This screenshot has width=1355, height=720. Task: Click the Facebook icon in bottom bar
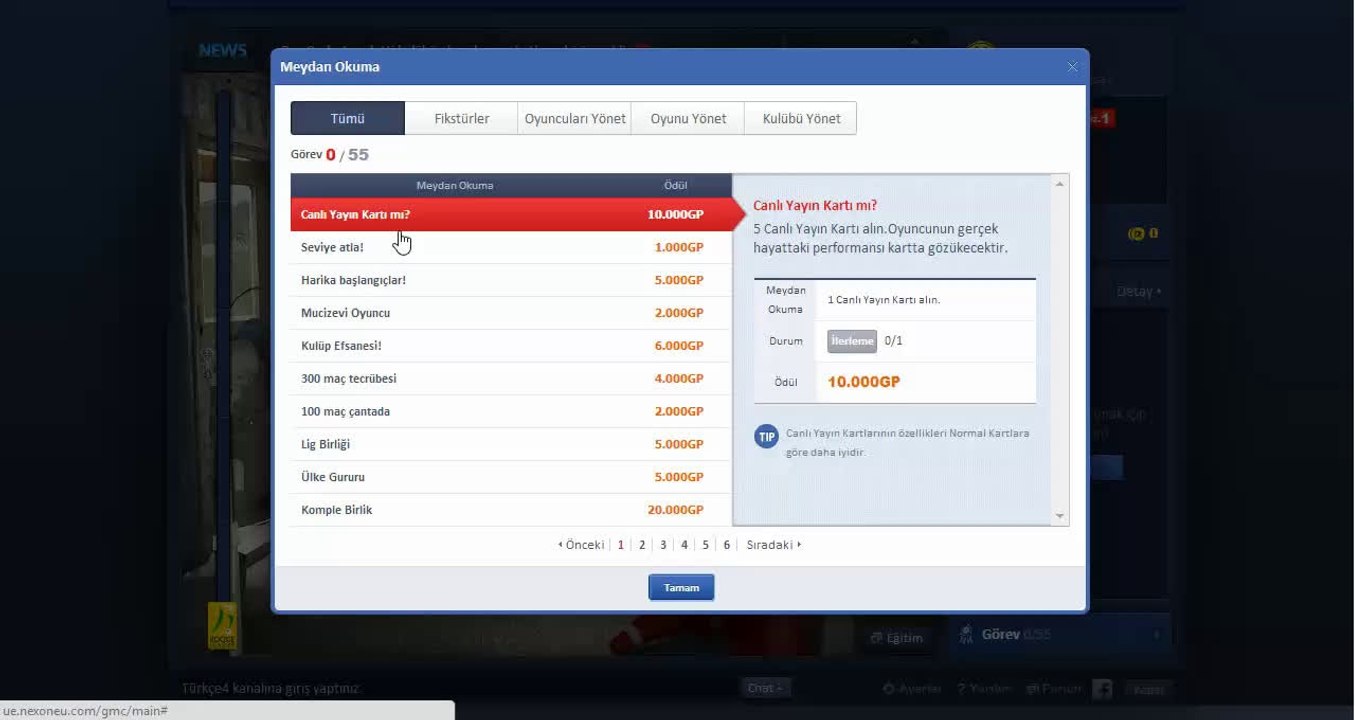(x=1102, y=689)
